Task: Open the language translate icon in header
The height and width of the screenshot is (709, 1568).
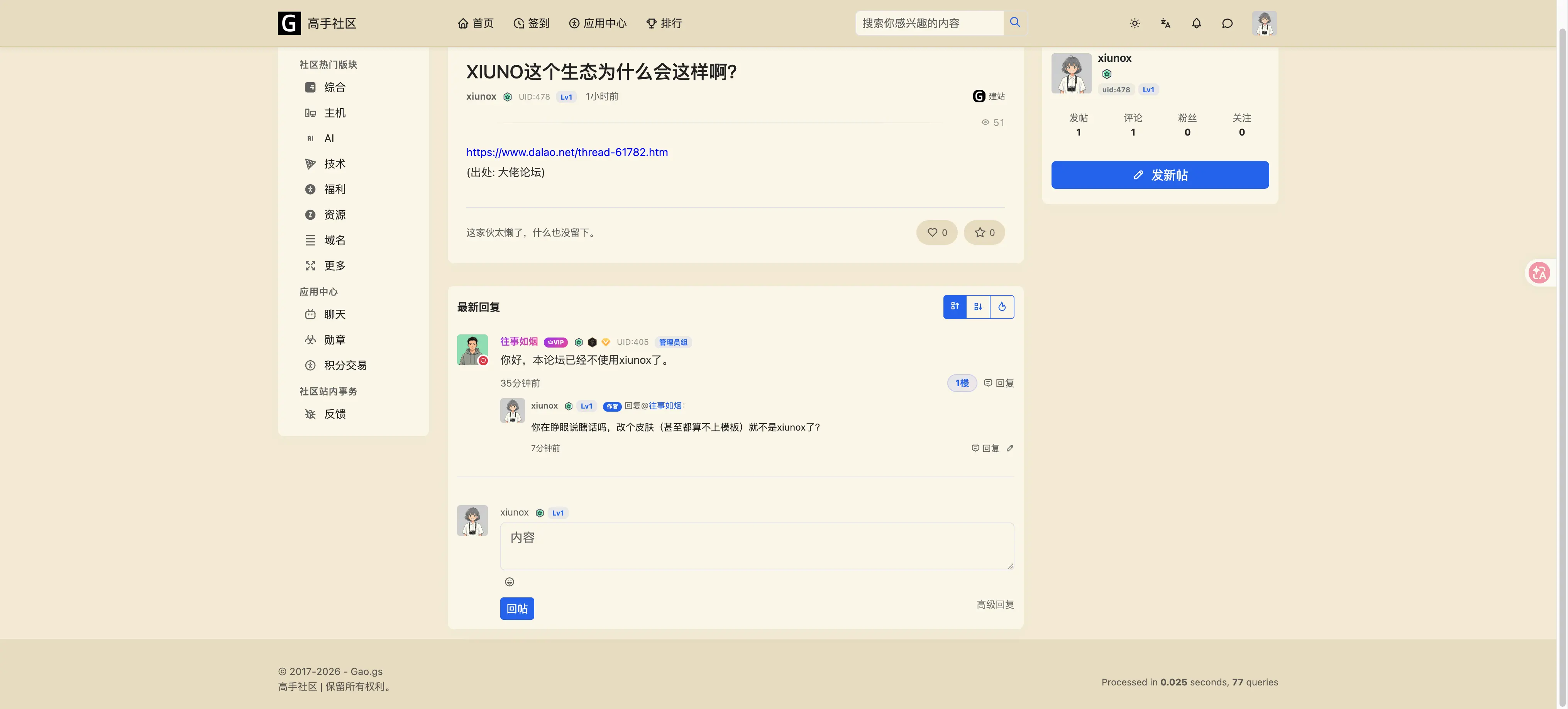Action: (x=1165, y=23)
